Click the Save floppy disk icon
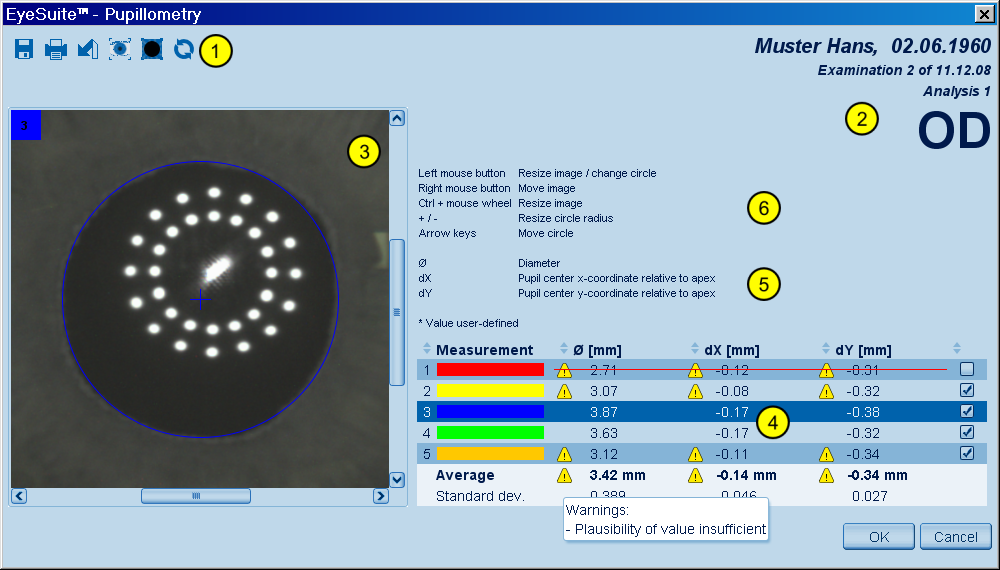Screen dimensions: 1000x570 point(24,49)
